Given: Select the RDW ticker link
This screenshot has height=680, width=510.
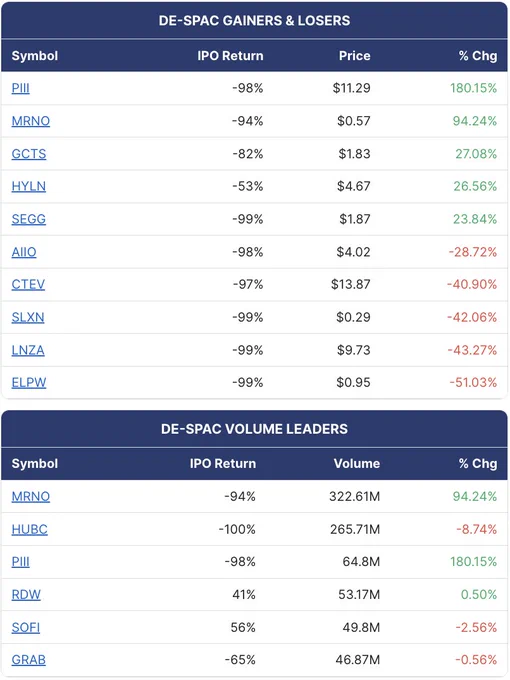Looking at the screenshot, I should [x=26, y=595].
